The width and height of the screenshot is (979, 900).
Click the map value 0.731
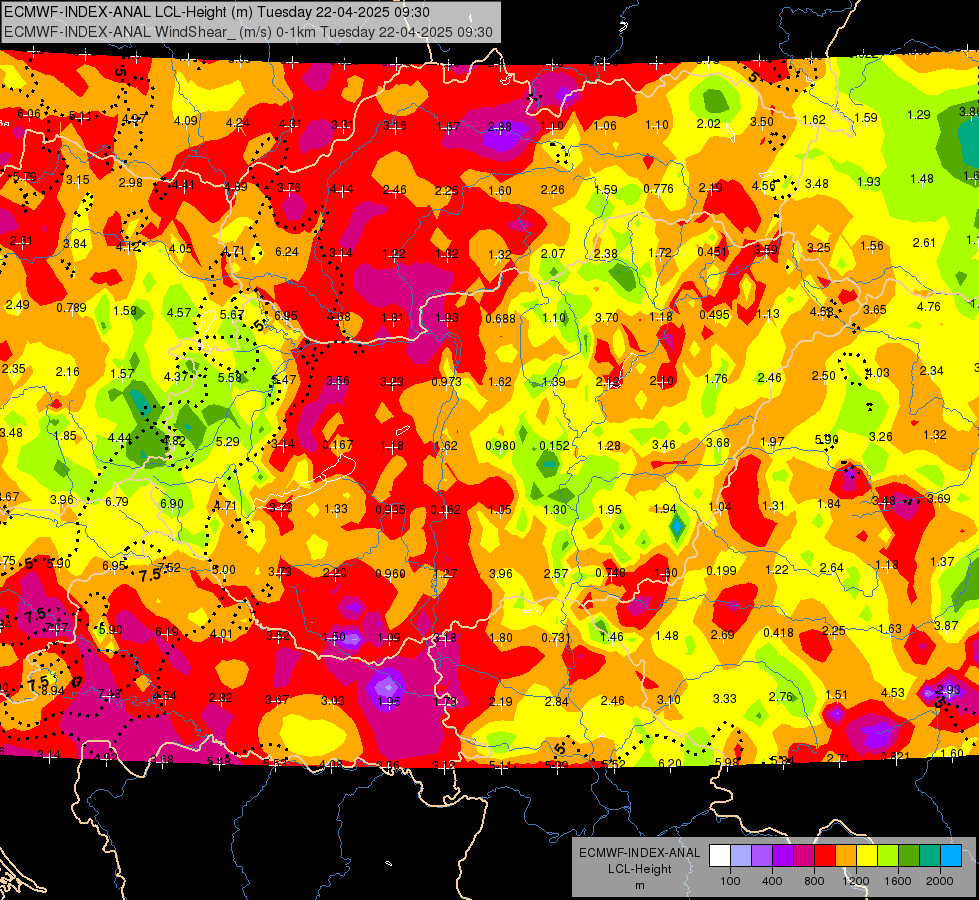556,637
